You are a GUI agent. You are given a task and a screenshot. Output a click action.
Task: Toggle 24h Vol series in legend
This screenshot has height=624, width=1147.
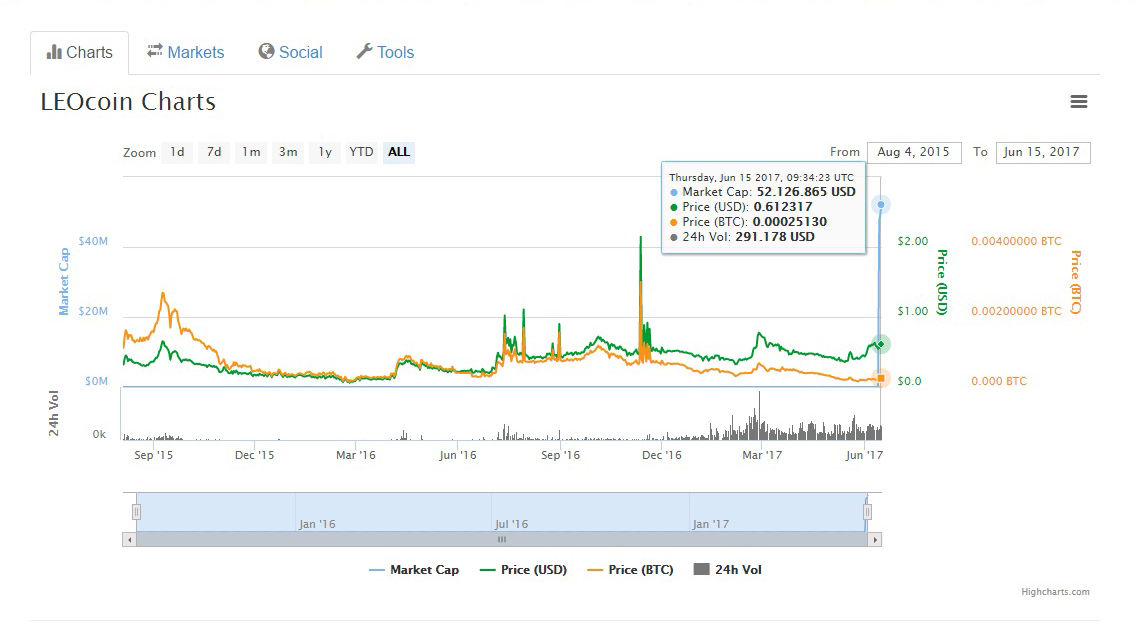[728, 570]
